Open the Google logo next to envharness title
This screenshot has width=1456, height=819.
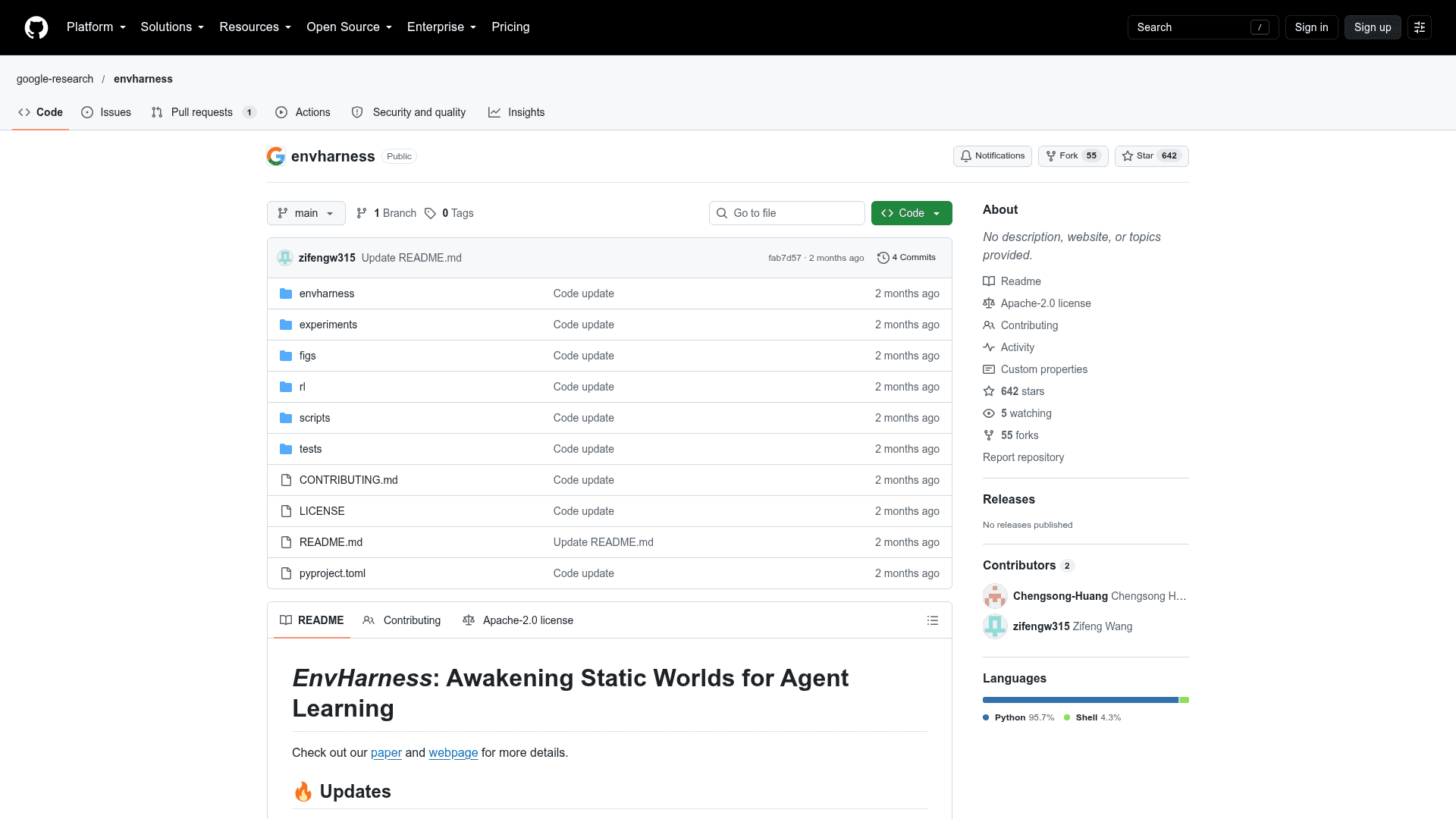click(x=276, y=156)
